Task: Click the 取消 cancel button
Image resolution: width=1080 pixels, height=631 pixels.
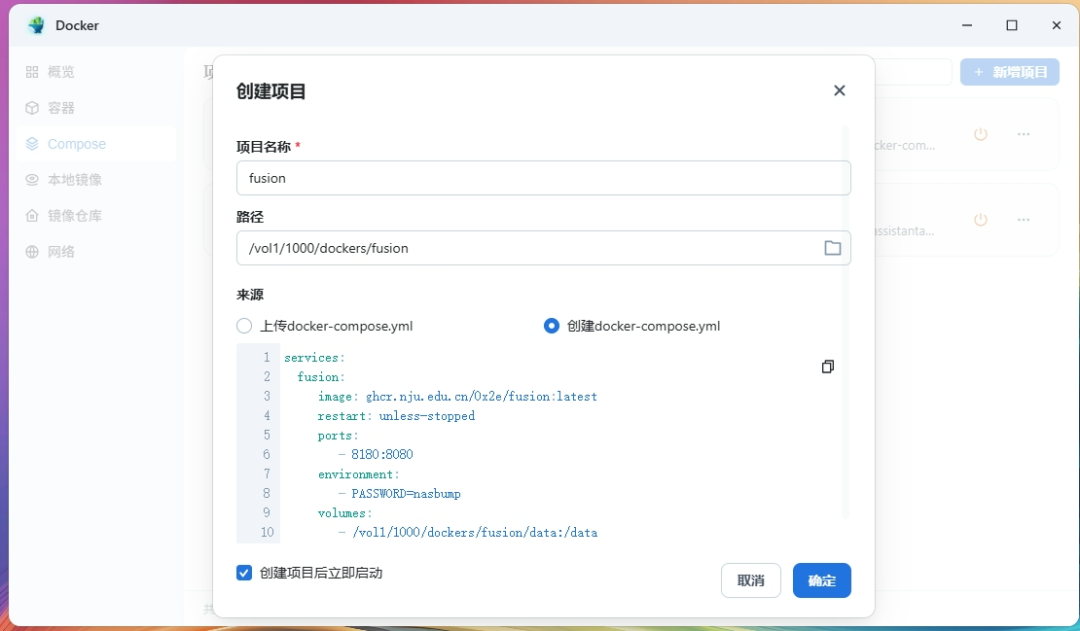Action: [x=751, y=580]
